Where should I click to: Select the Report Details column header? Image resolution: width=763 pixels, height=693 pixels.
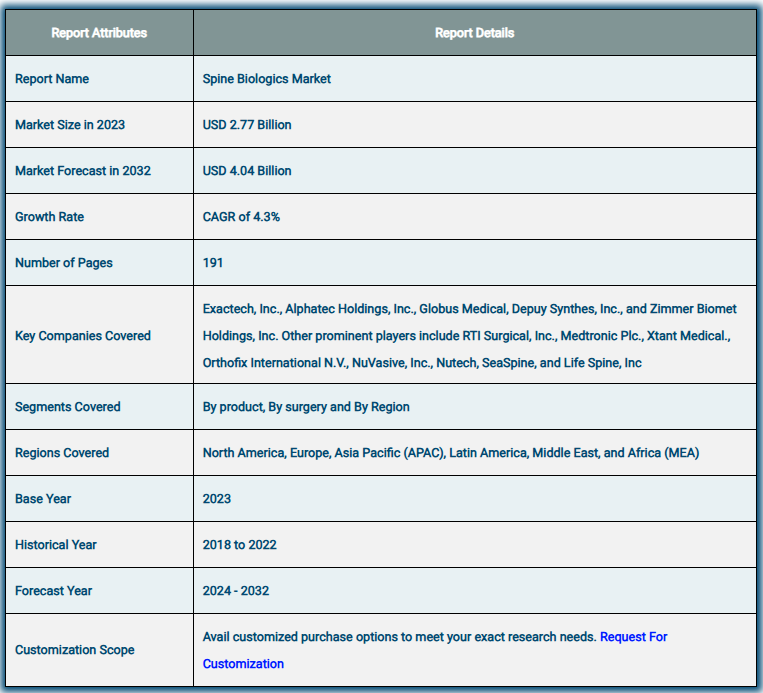coord(474,33)
